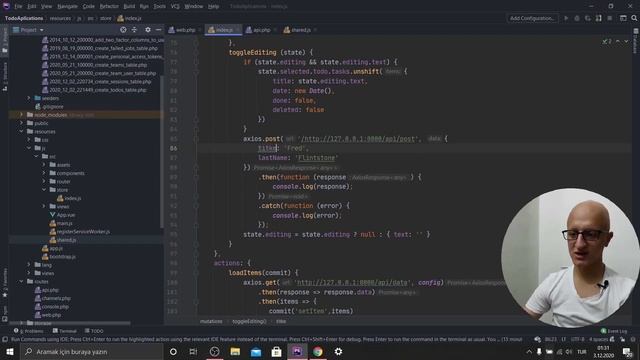Open the Terminal tool window

point(64,331)
